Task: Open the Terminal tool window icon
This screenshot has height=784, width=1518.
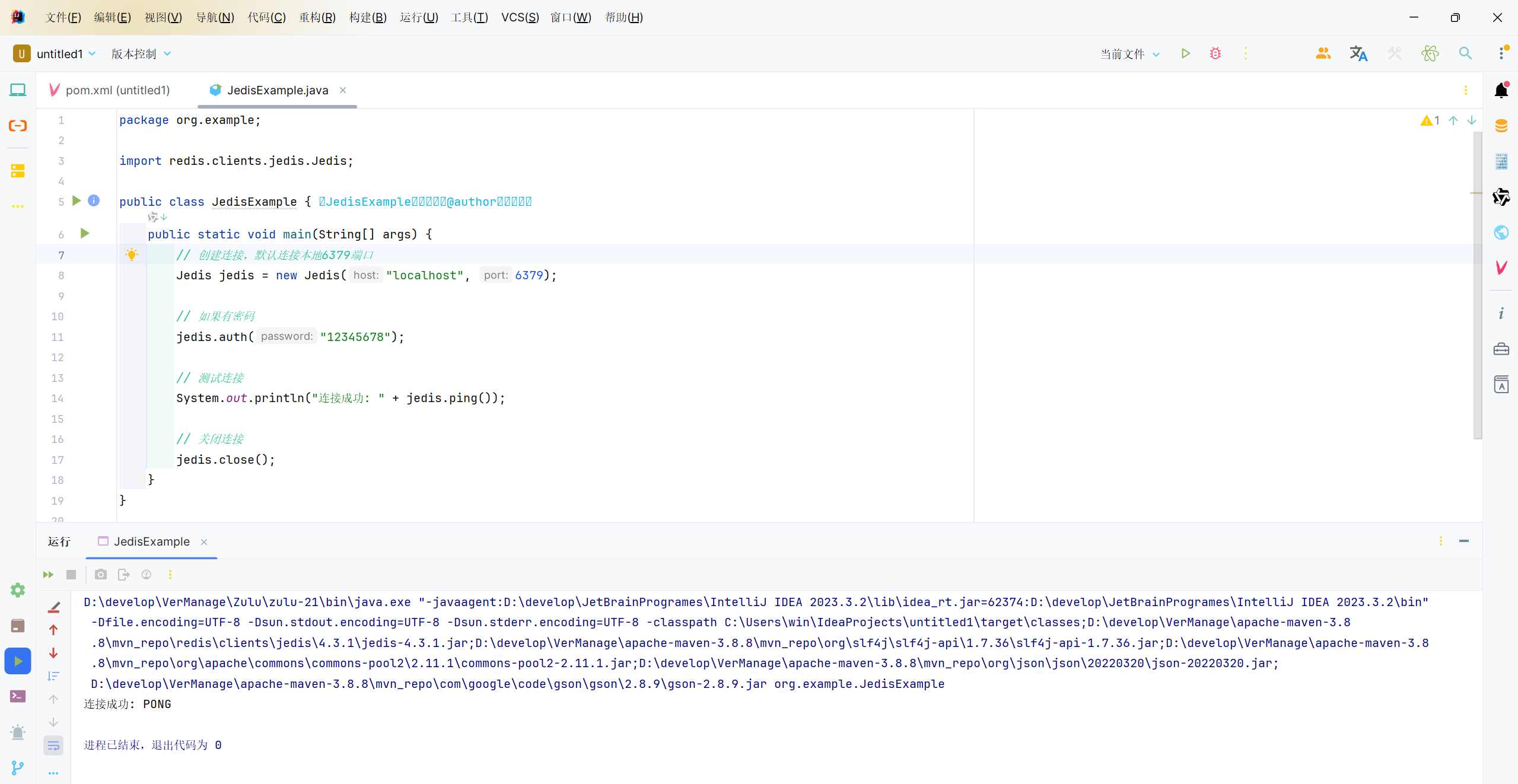Action: (18, 696)
